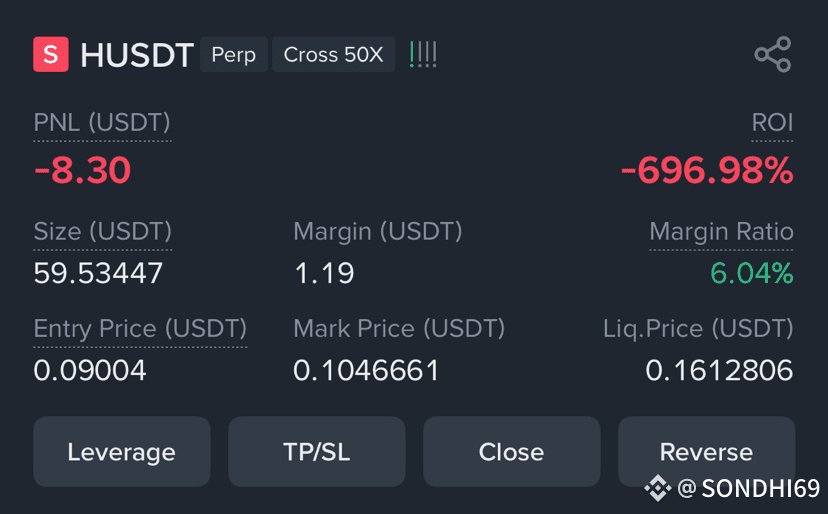Screen dimensions: 828x514
Task: Click the @SONDHI69 username watermark
Action: pos(748,488)
